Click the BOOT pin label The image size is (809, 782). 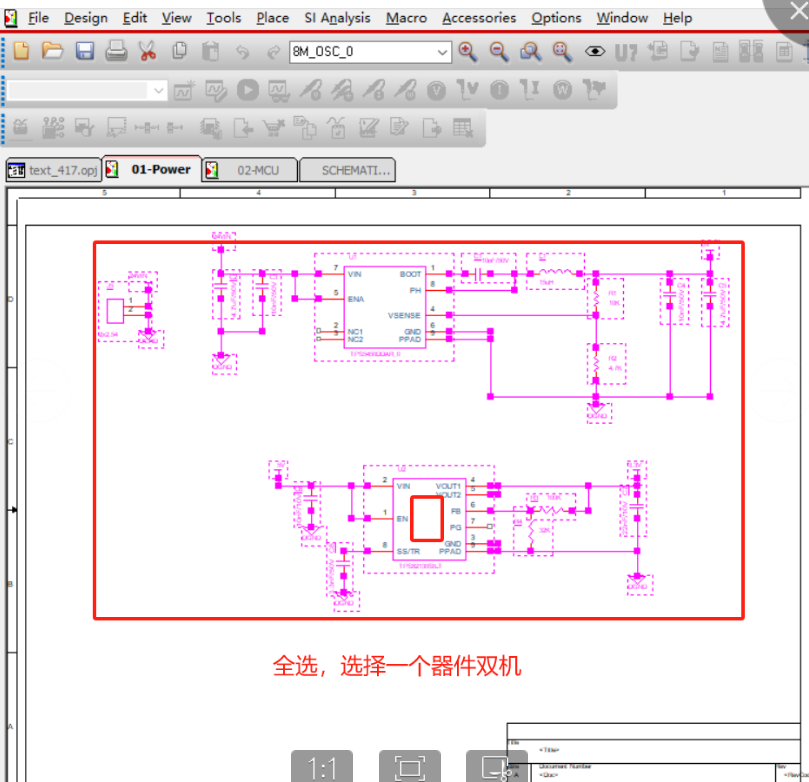pos(410,274)
